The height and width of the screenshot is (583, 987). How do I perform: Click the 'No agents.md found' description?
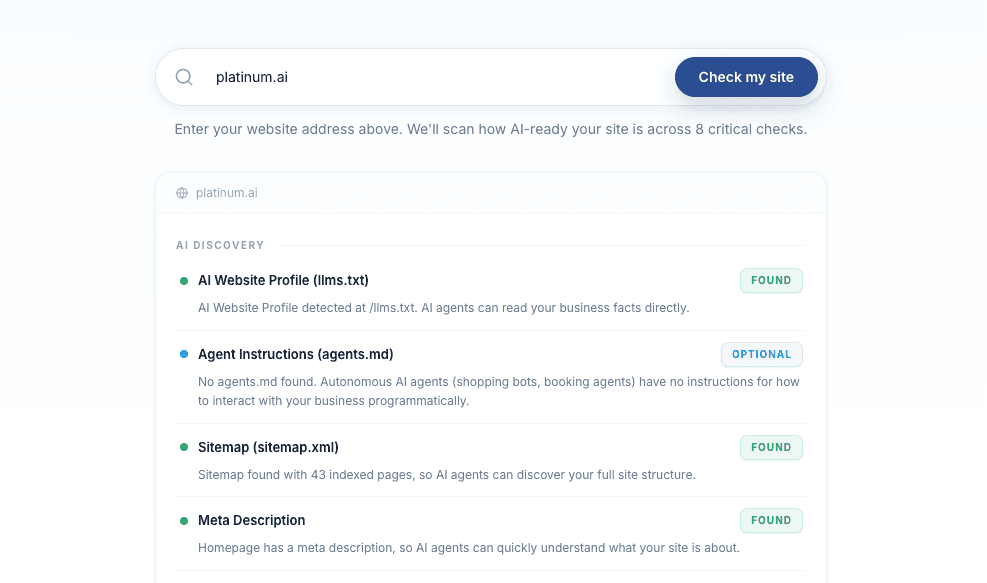point(499,391)
